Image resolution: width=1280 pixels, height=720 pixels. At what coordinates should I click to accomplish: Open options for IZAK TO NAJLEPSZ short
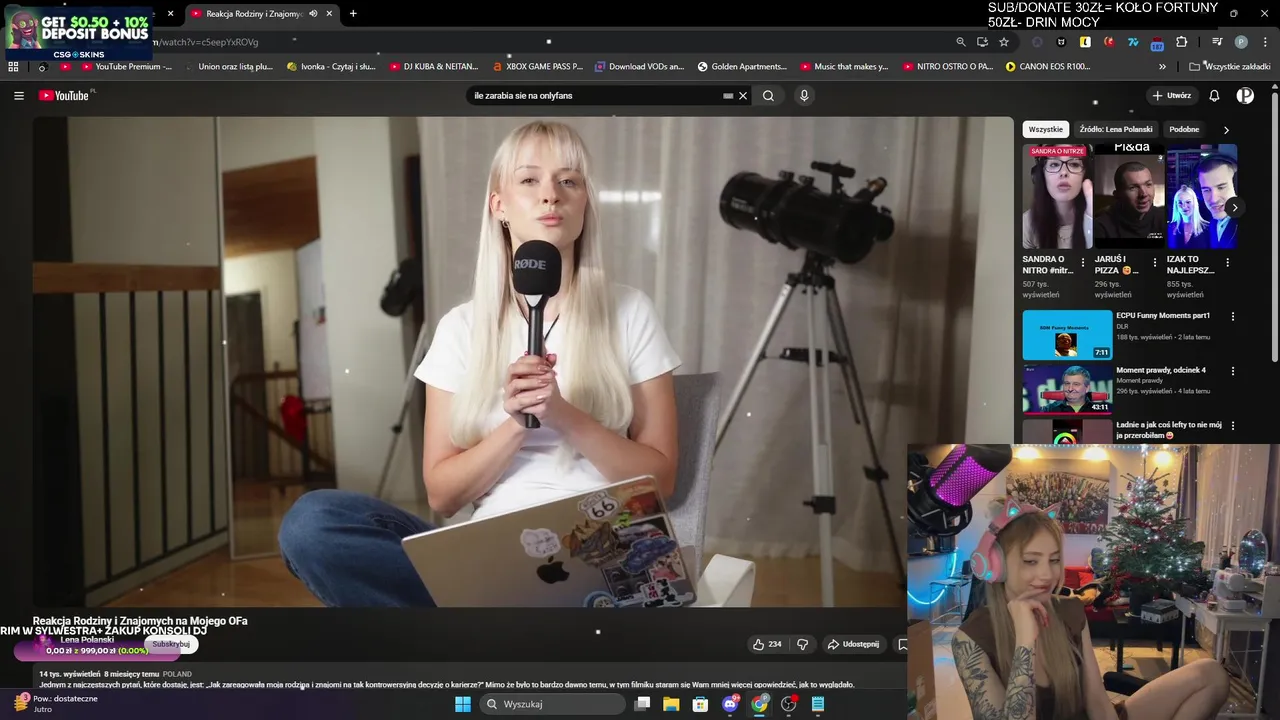[x=1227, y=263]
